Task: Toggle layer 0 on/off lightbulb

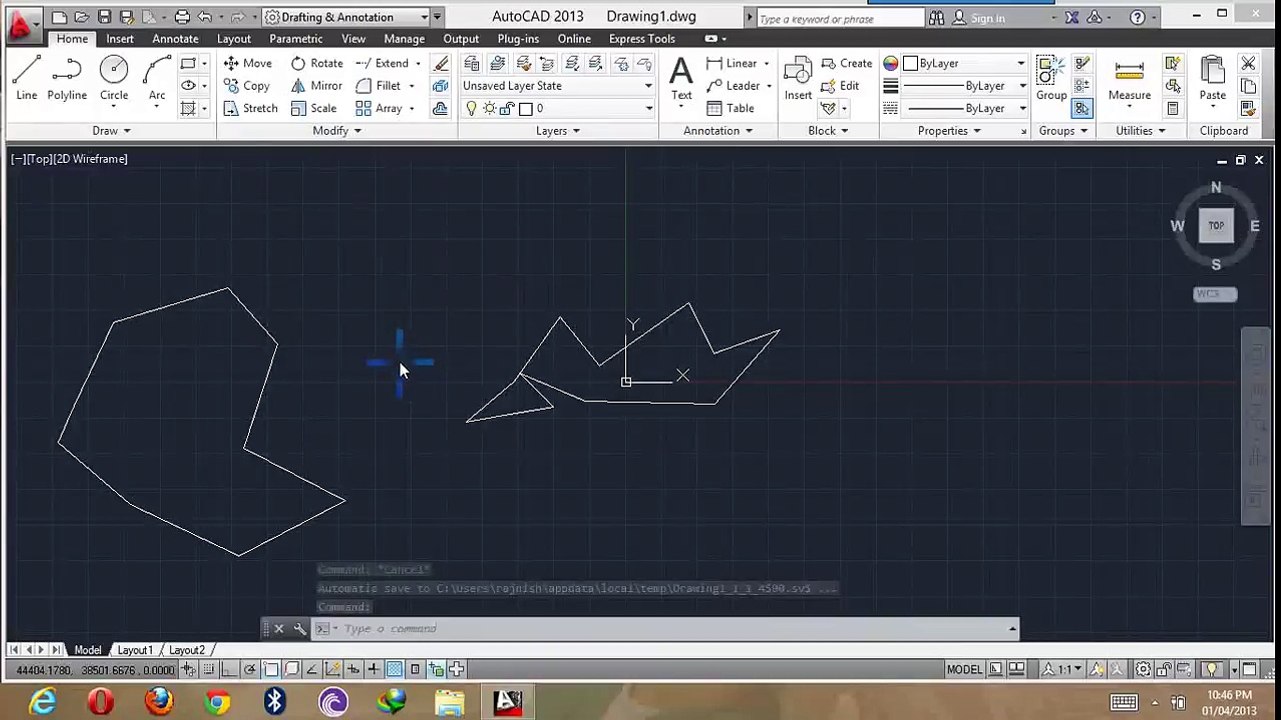Action: tap(472, 108)
